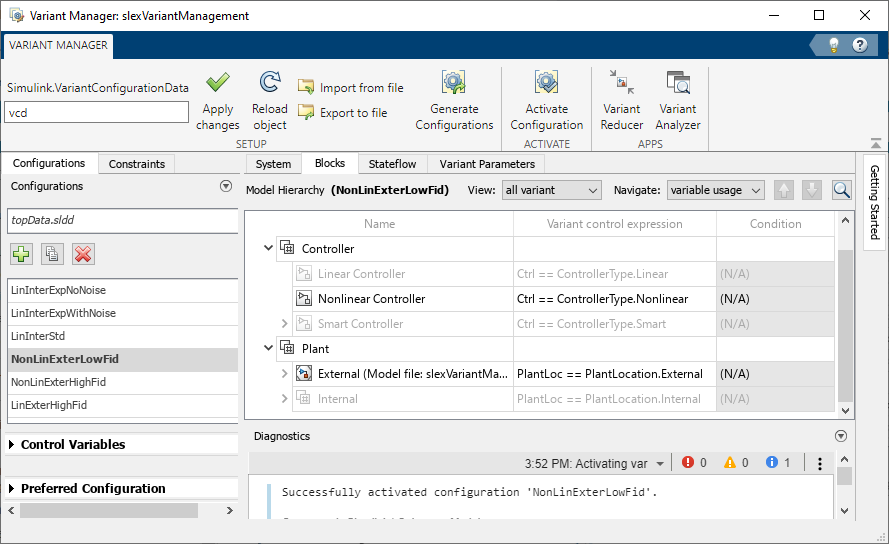Click the Controller variant subsystem icon
Screen dimensions: 889x544
pos(287,248)
